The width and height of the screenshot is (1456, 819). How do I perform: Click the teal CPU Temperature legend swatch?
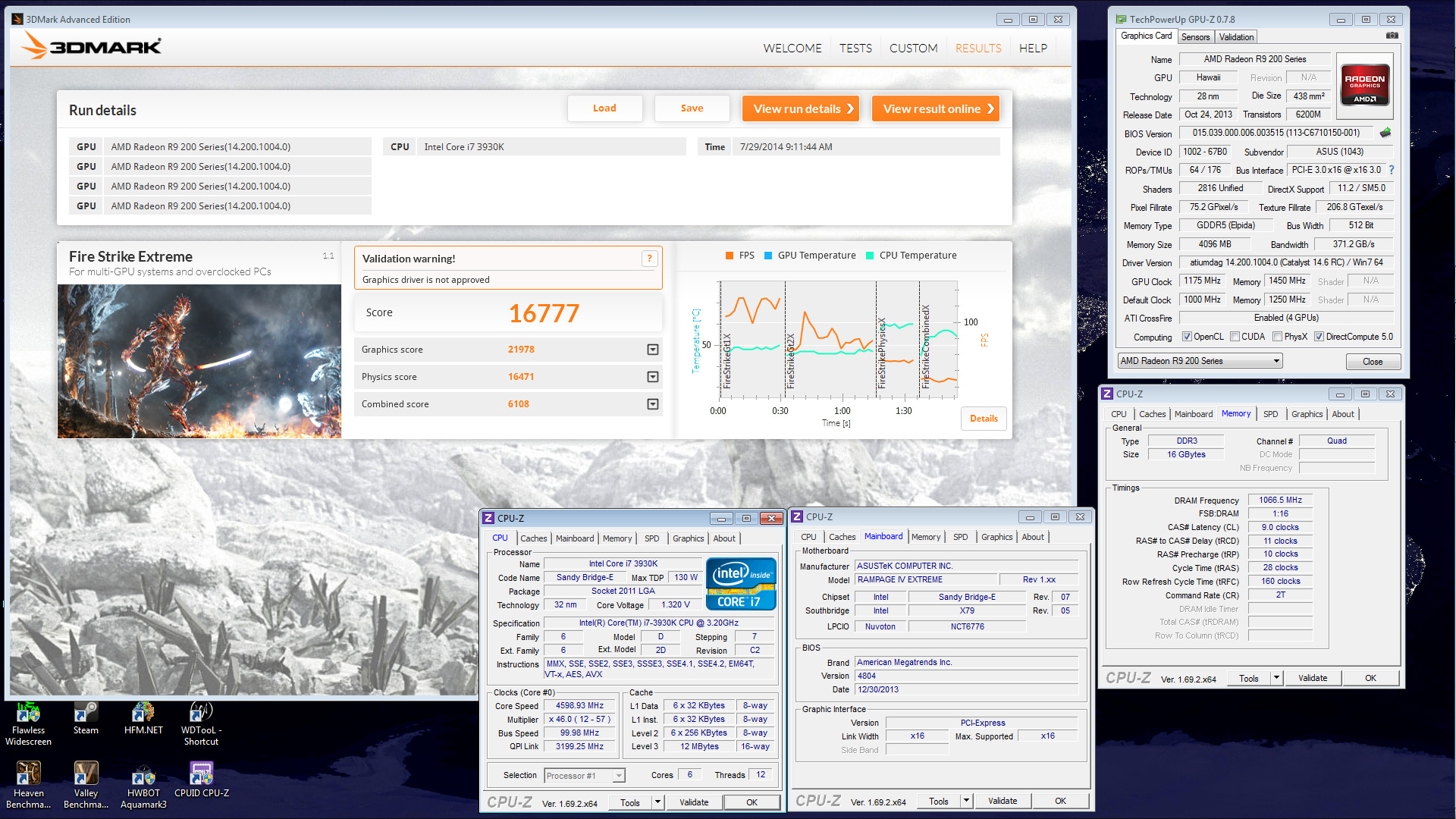coord(870,256)
